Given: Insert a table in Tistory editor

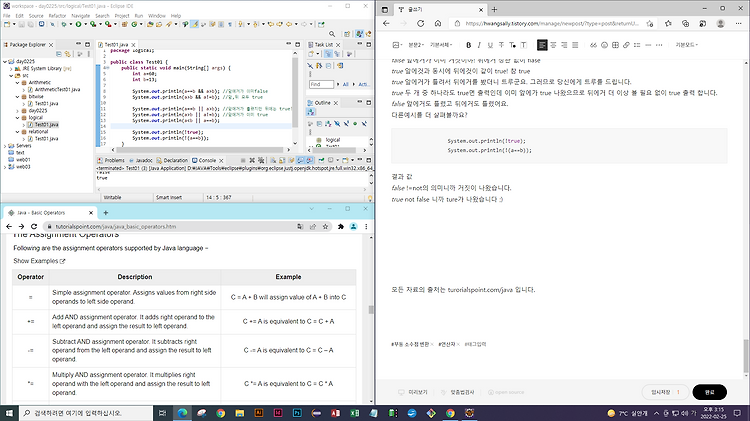Looking at the screenshot, I should (616, 45).
